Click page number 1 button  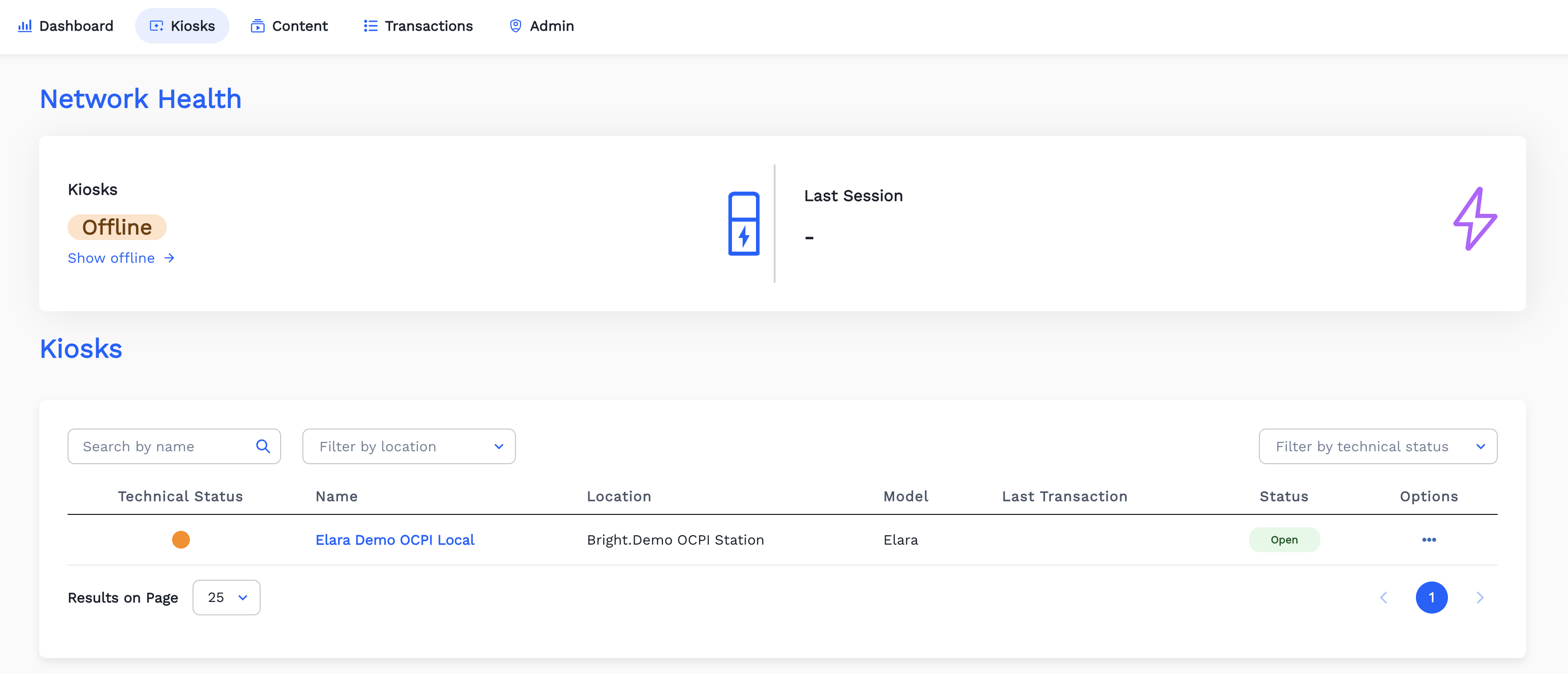point(1431,598)
